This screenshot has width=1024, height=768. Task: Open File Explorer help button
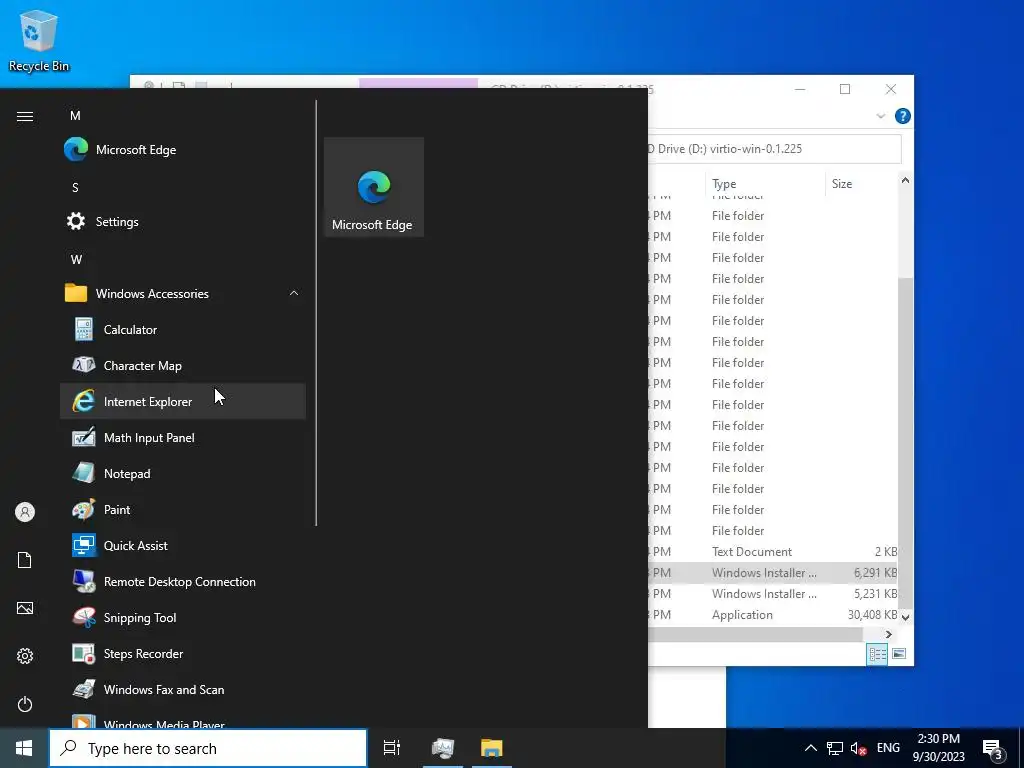[903, 116]
